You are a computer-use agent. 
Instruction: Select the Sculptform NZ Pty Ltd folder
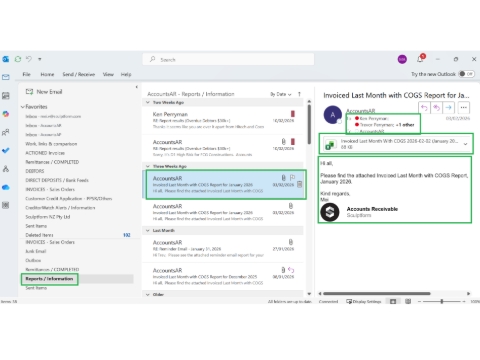coord(48,217)
